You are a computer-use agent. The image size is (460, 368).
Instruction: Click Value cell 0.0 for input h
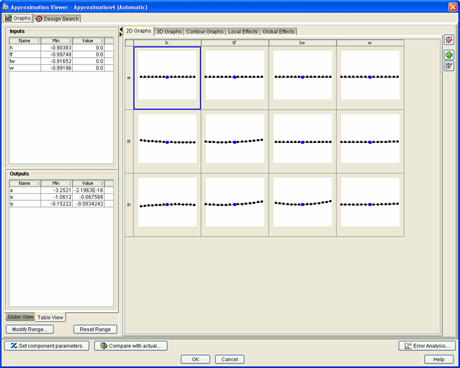88,48
